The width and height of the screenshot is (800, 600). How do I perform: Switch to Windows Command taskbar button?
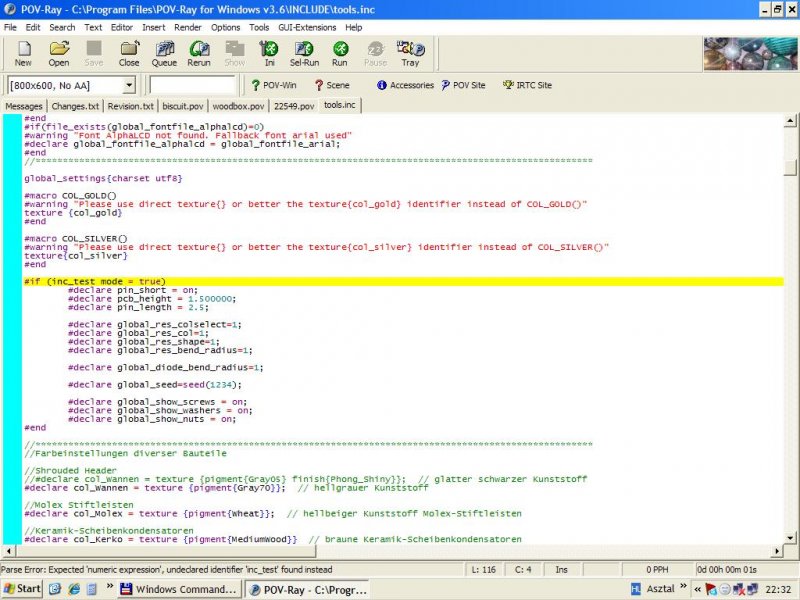[180, 589]
